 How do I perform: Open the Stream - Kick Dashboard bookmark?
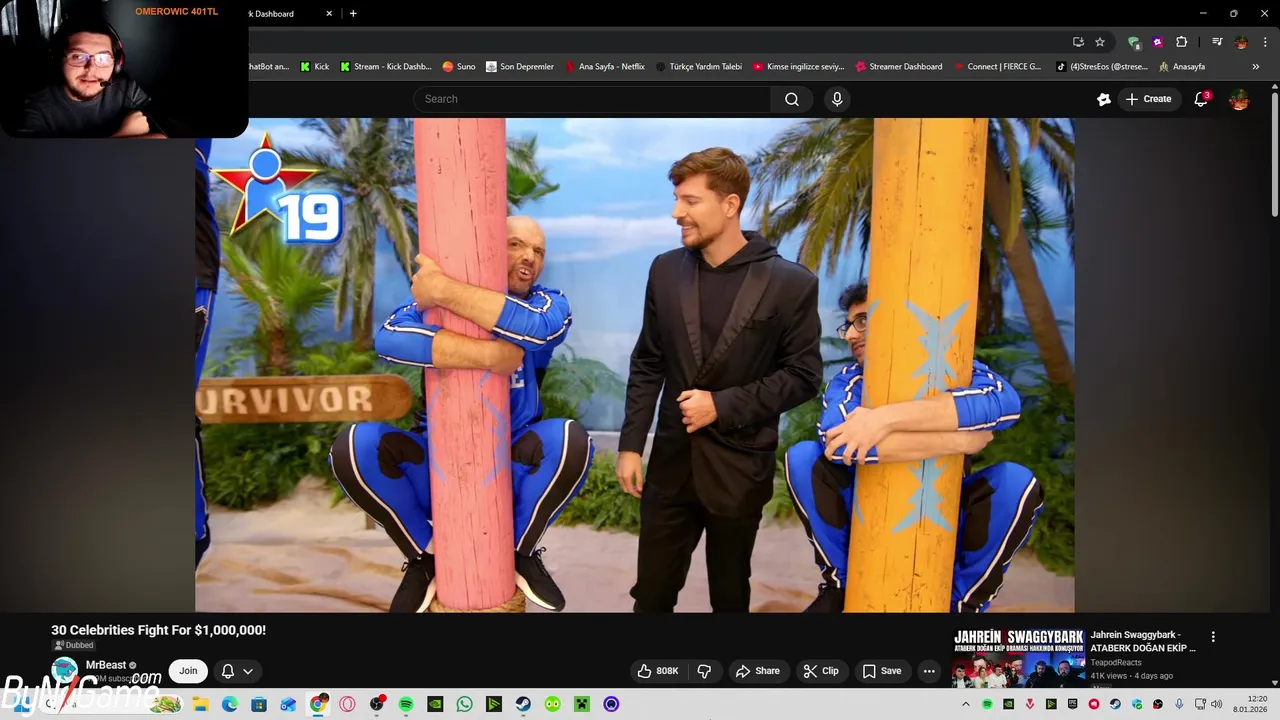386,67
